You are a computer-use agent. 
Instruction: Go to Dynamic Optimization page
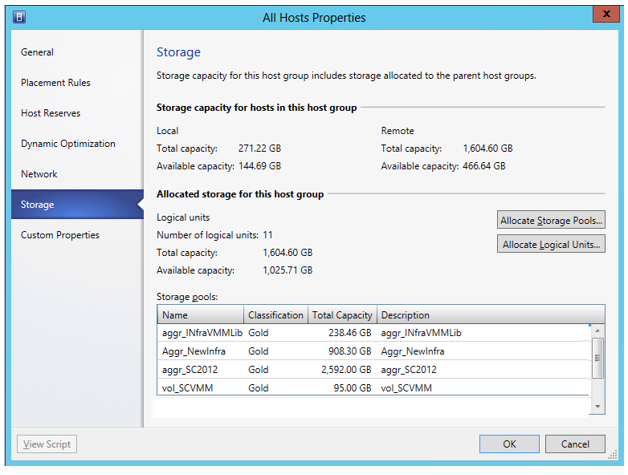coord(68,144)
